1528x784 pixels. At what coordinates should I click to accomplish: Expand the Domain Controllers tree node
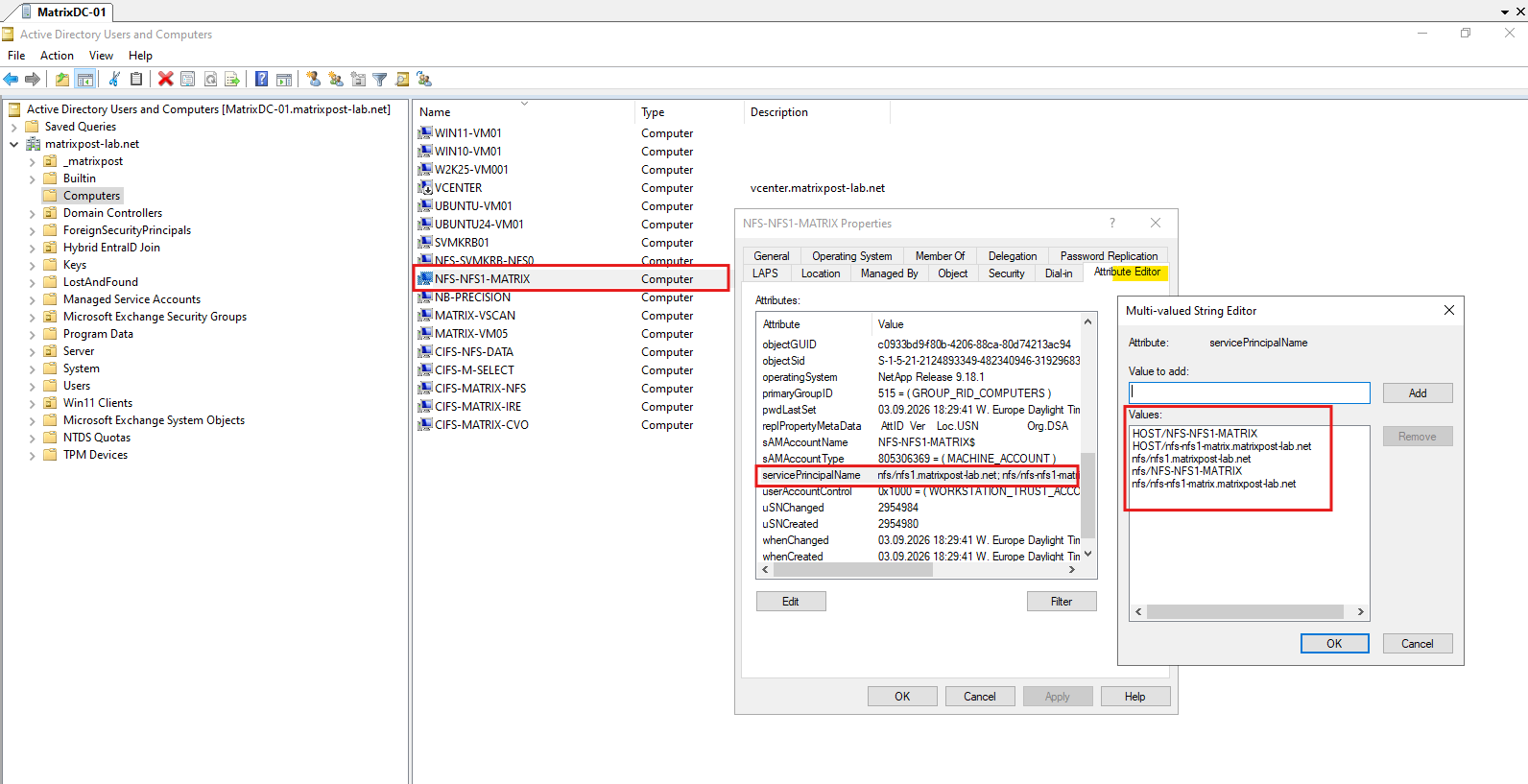32,213
